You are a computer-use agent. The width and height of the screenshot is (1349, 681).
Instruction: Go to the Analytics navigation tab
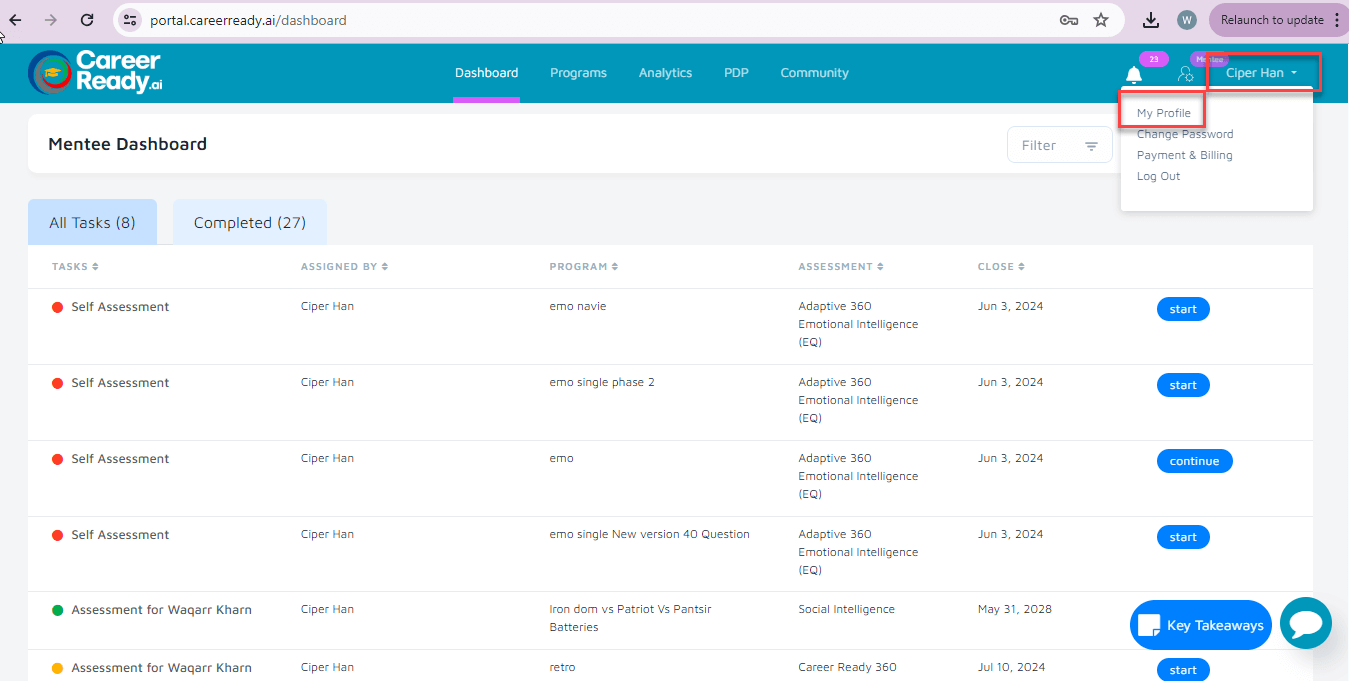point(665,73)
